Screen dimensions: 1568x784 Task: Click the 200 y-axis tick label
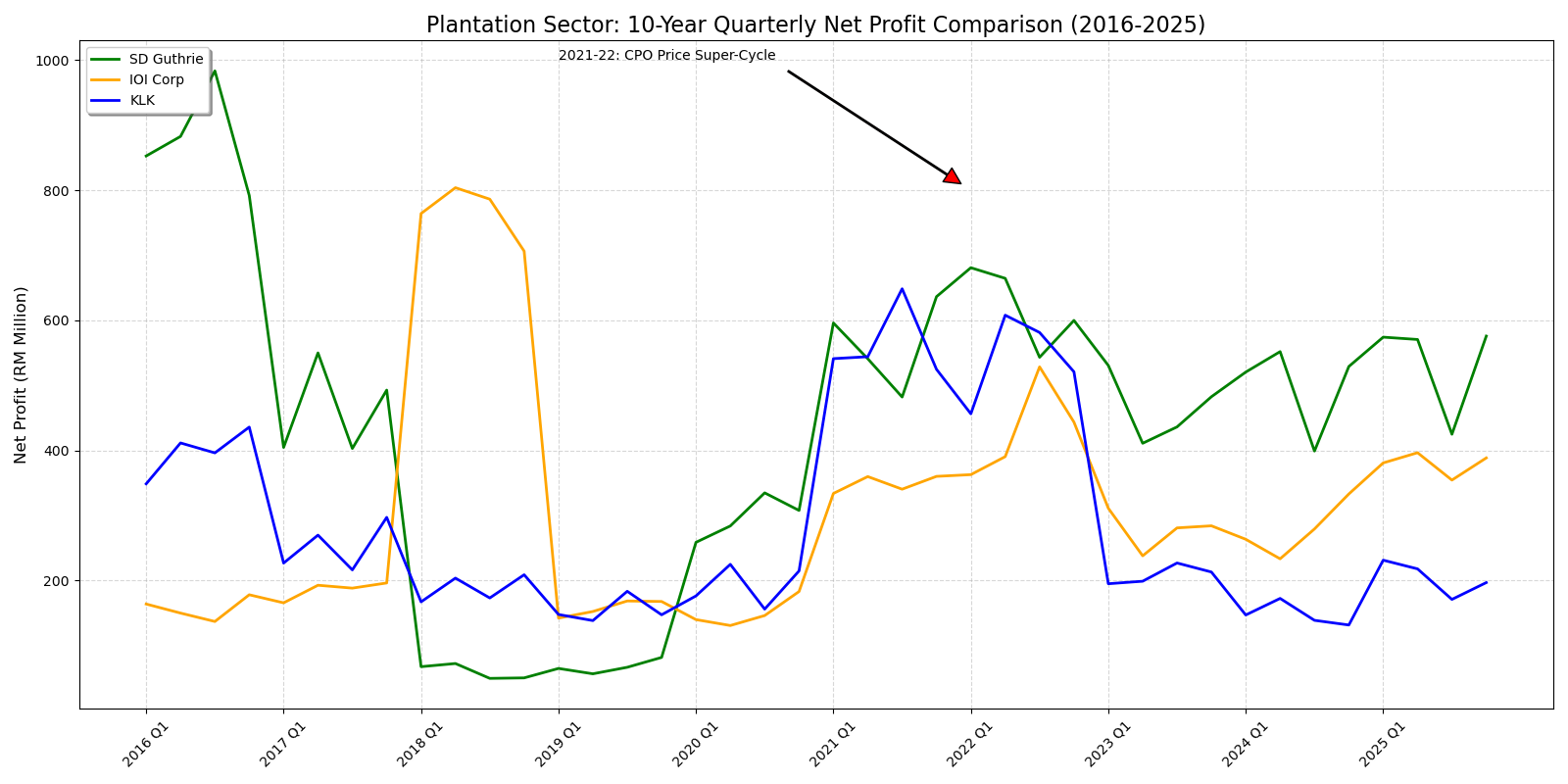[56, 581]
